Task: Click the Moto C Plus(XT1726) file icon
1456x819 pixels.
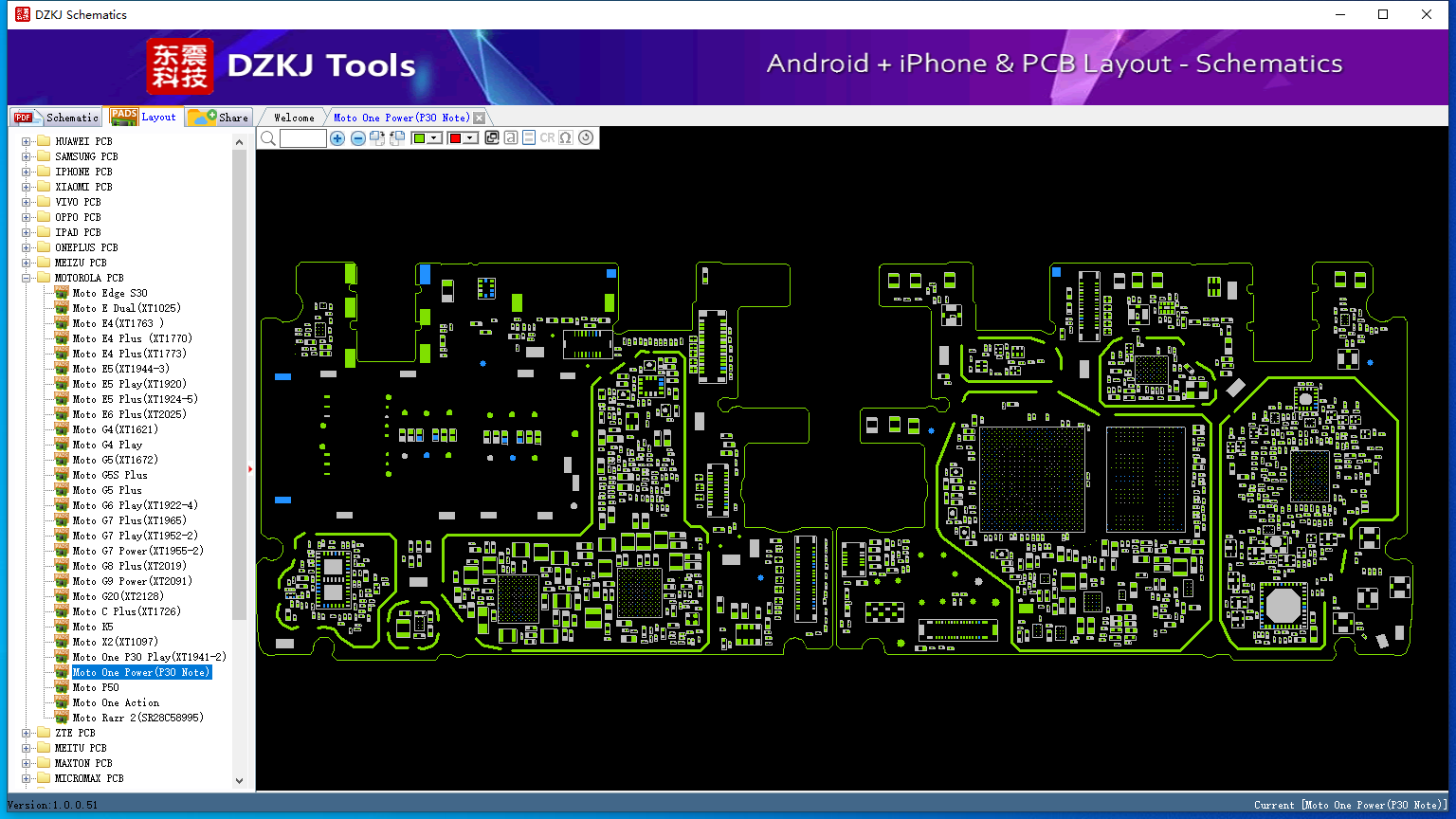Action: 62,611
